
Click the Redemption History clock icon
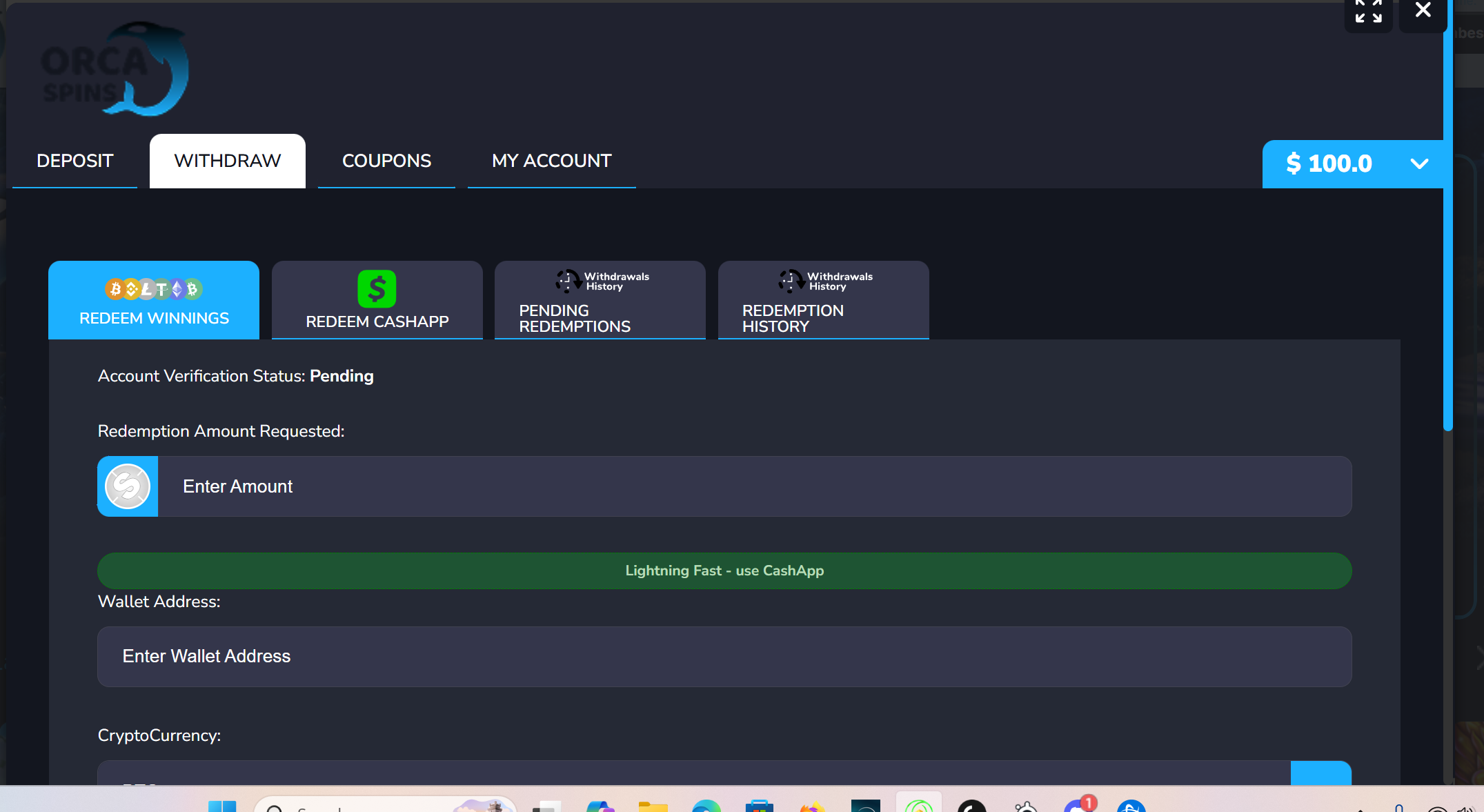coord(791,281)
